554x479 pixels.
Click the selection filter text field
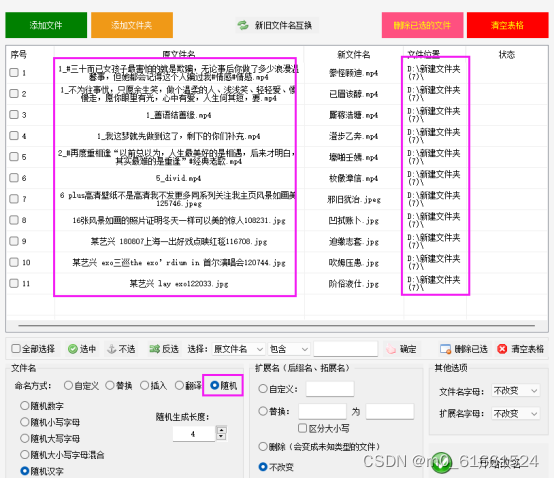(x=346, y=349)
